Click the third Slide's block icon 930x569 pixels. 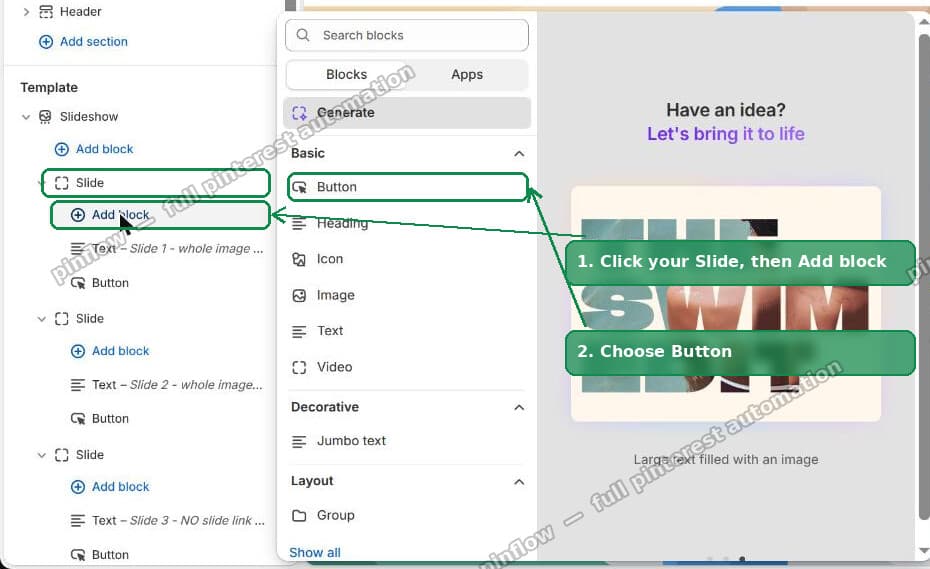pyautogui.click(x=62, y=454)
